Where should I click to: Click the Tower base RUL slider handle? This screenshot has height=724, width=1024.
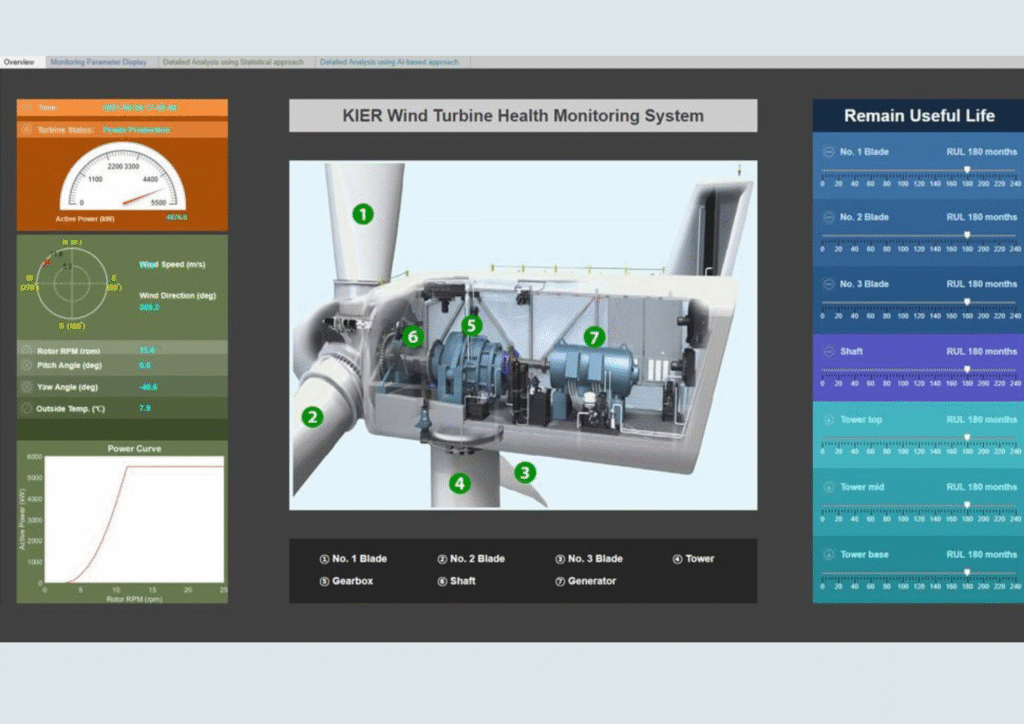coord(967,572)
